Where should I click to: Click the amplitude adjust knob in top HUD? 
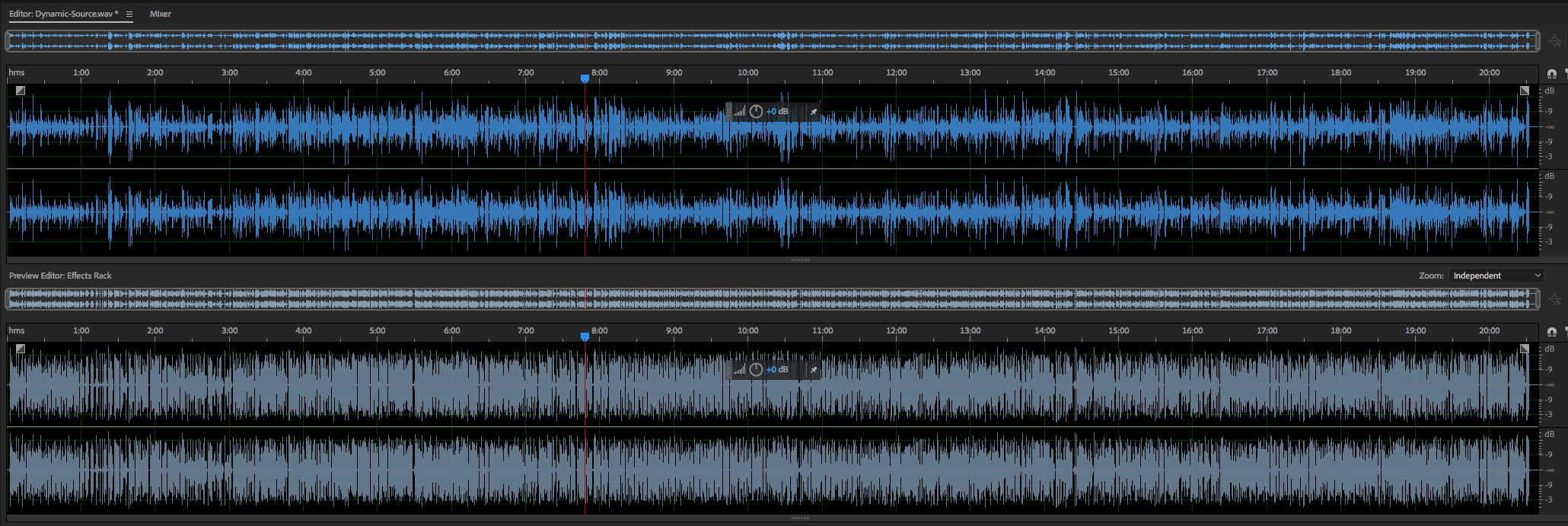[x=756, y=112]
